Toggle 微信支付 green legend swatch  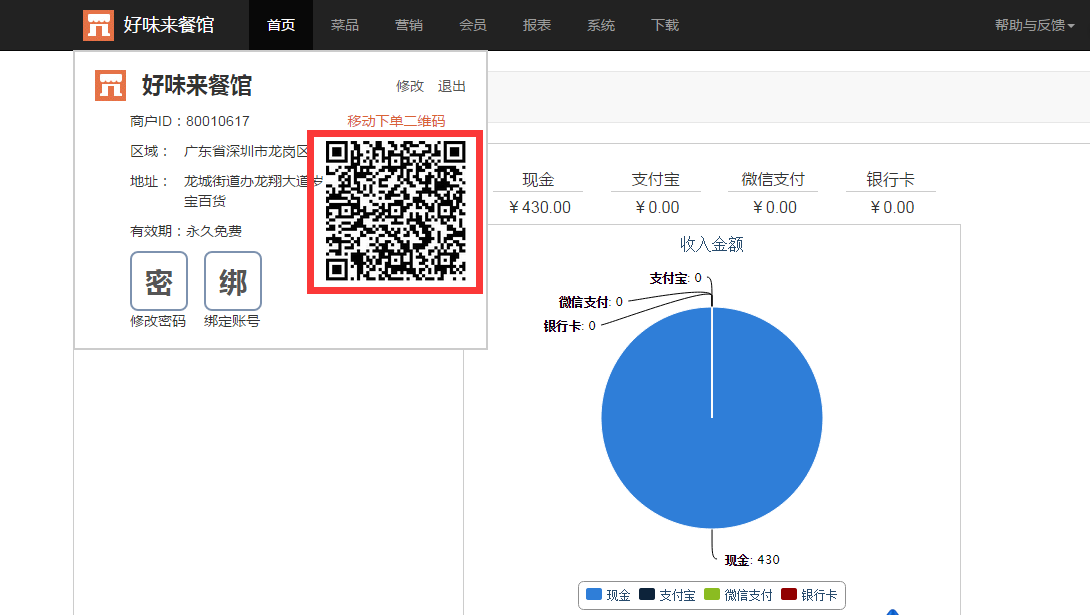tap(712, 594)
